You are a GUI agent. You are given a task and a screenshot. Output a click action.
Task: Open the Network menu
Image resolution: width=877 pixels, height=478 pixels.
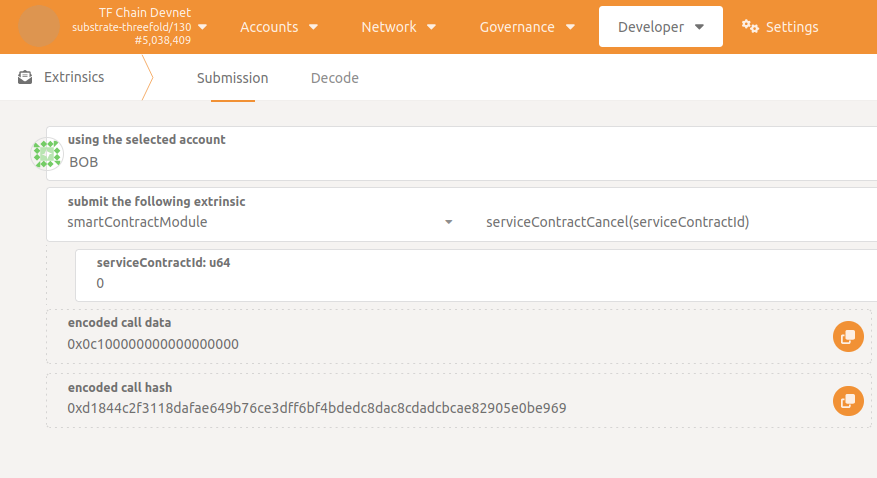398,27
